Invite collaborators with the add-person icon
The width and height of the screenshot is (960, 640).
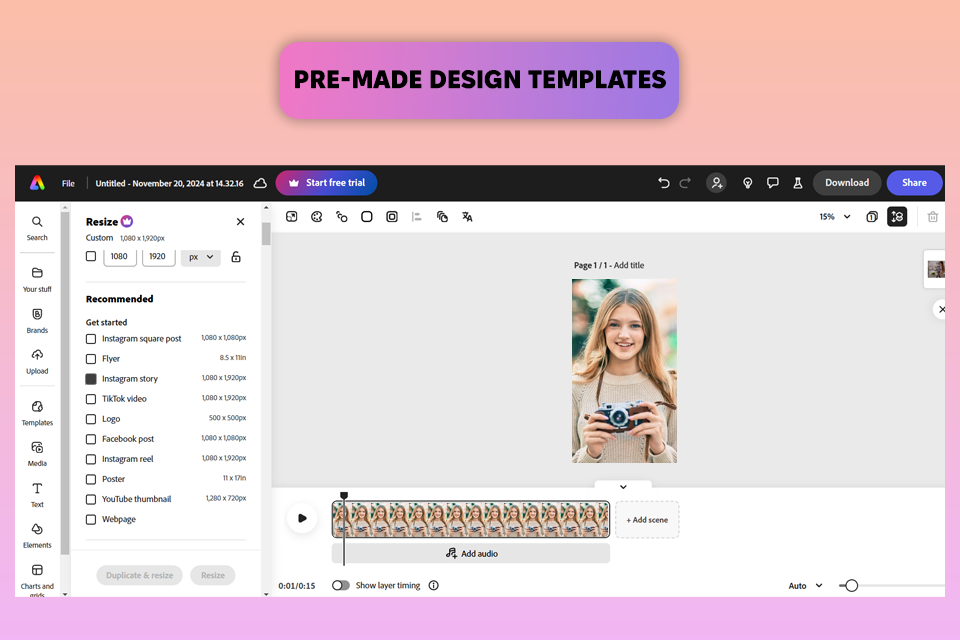[716, 183]
